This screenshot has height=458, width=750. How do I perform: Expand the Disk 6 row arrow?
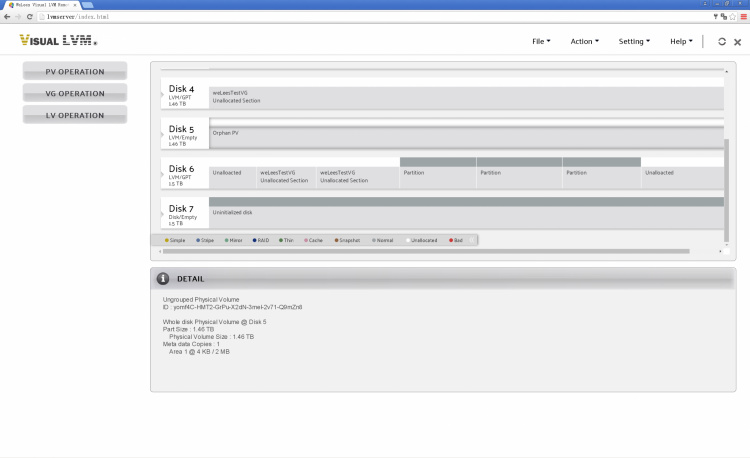(163, 175)
